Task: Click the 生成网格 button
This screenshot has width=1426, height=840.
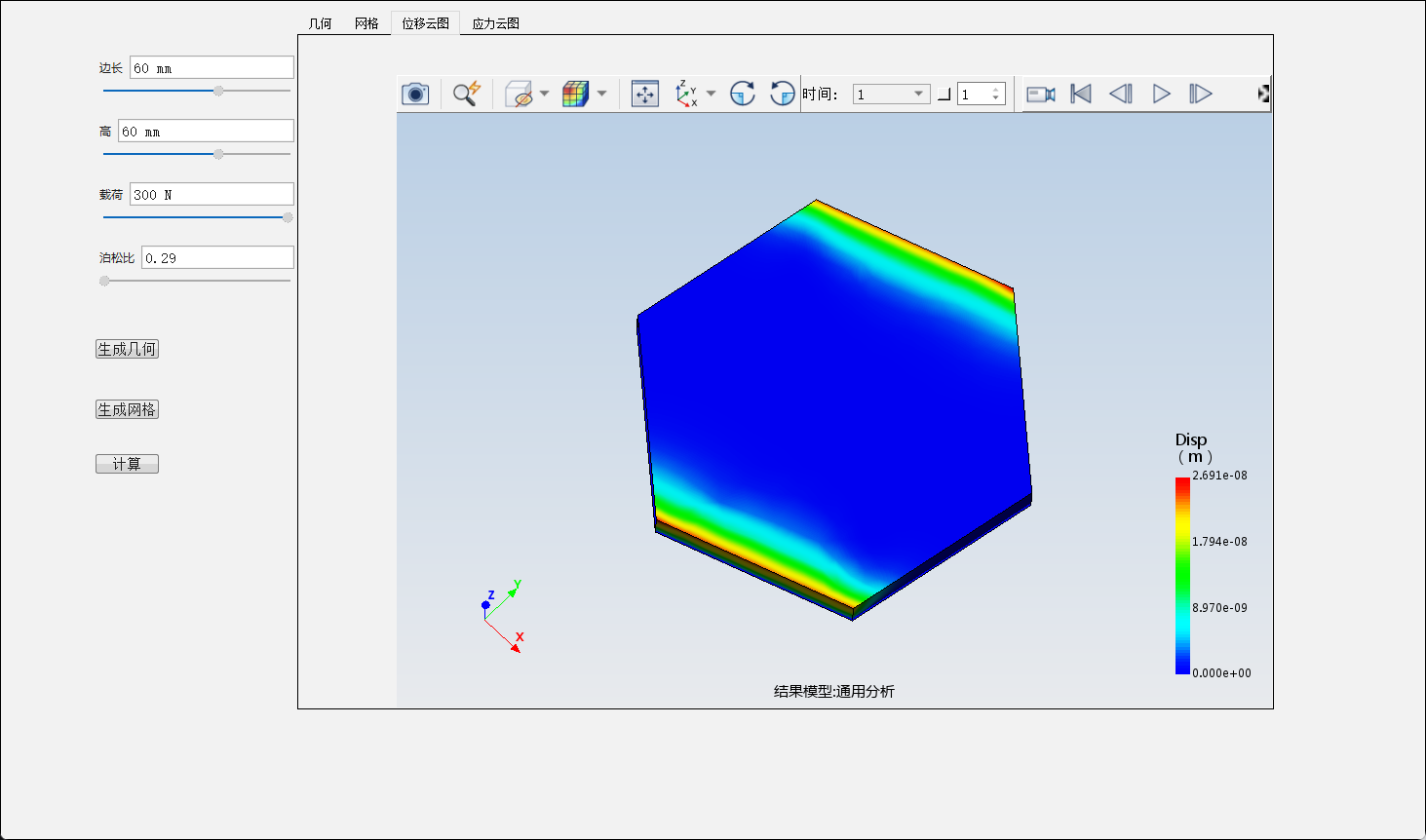Action: [x=127, y=409]
